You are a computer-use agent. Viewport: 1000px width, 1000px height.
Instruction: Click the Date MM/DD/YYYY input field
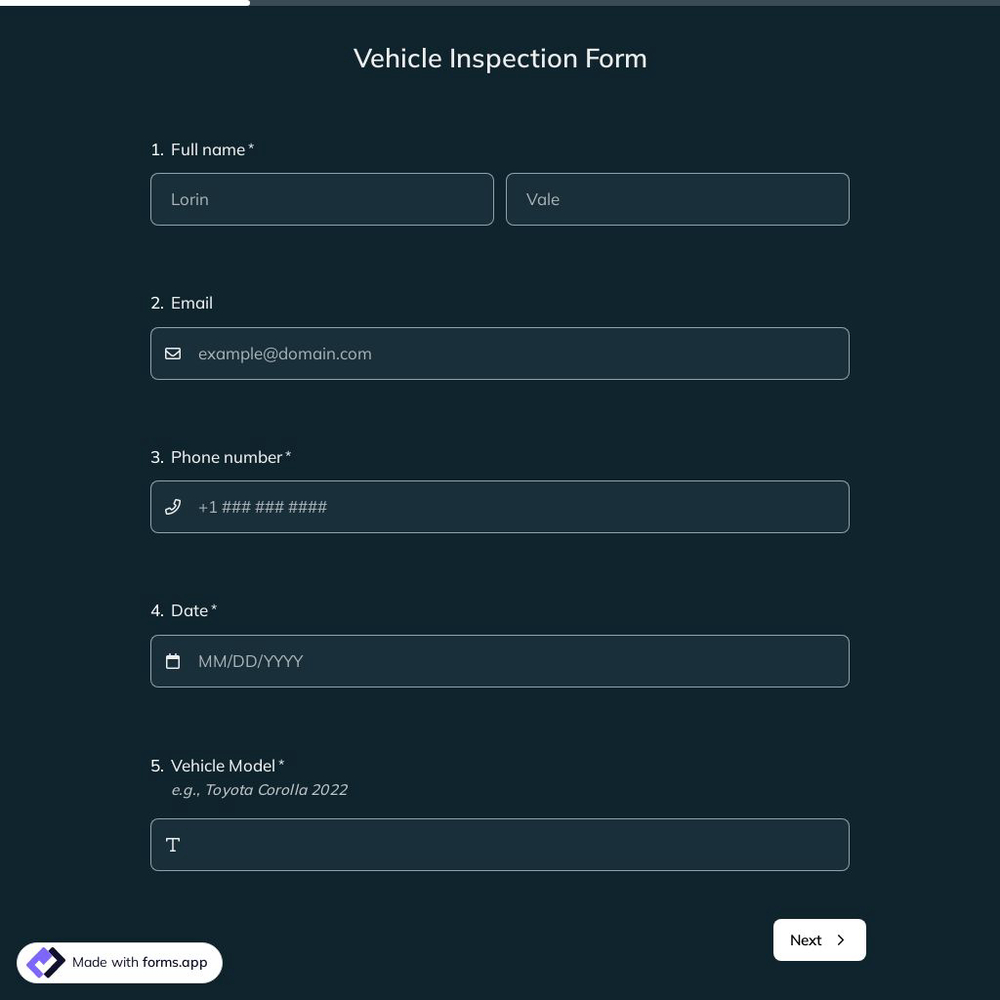(x=500, y=660)
